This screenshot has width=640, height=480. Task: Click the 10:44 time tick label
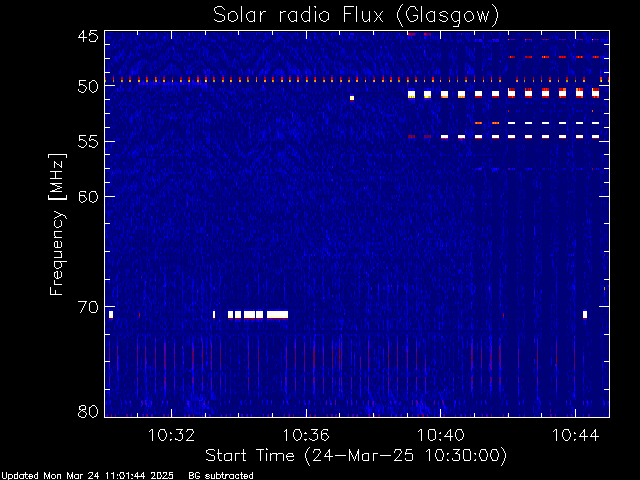click(576, 435)
